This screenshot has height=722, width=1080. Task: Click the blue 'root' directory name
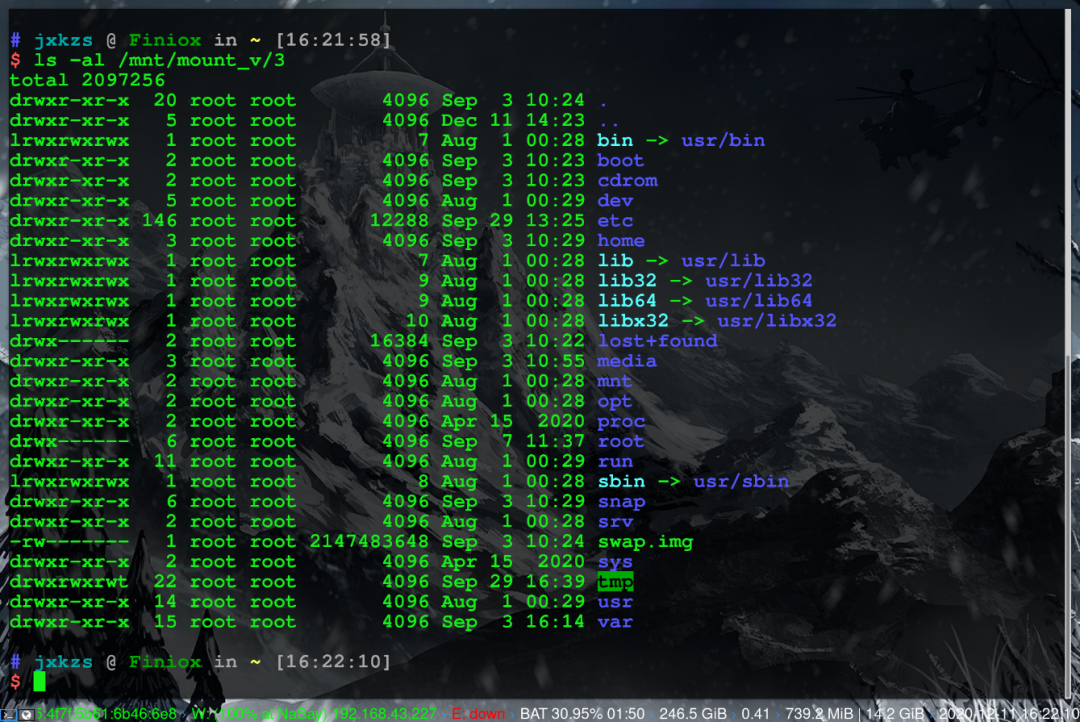(x=621, y=441)
